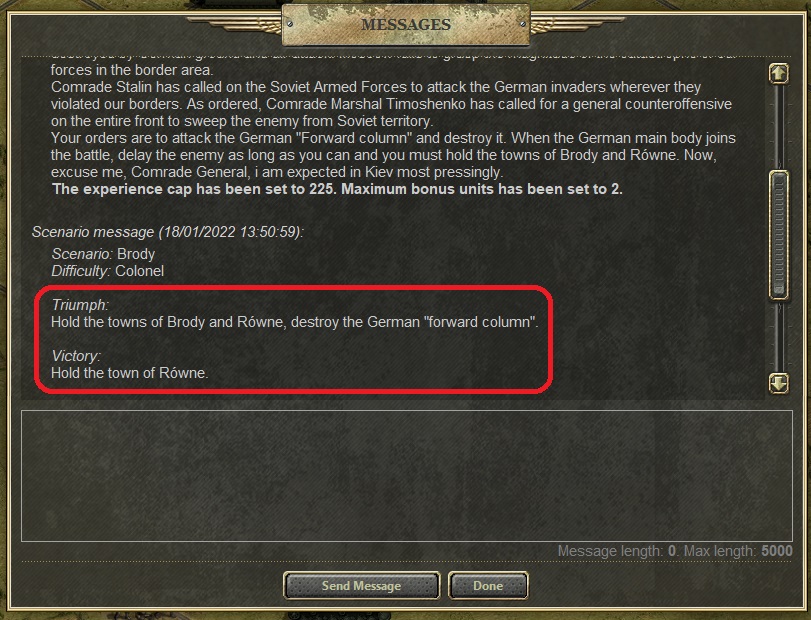
Task: Focus the empty message input box
Action: [407, 476]
